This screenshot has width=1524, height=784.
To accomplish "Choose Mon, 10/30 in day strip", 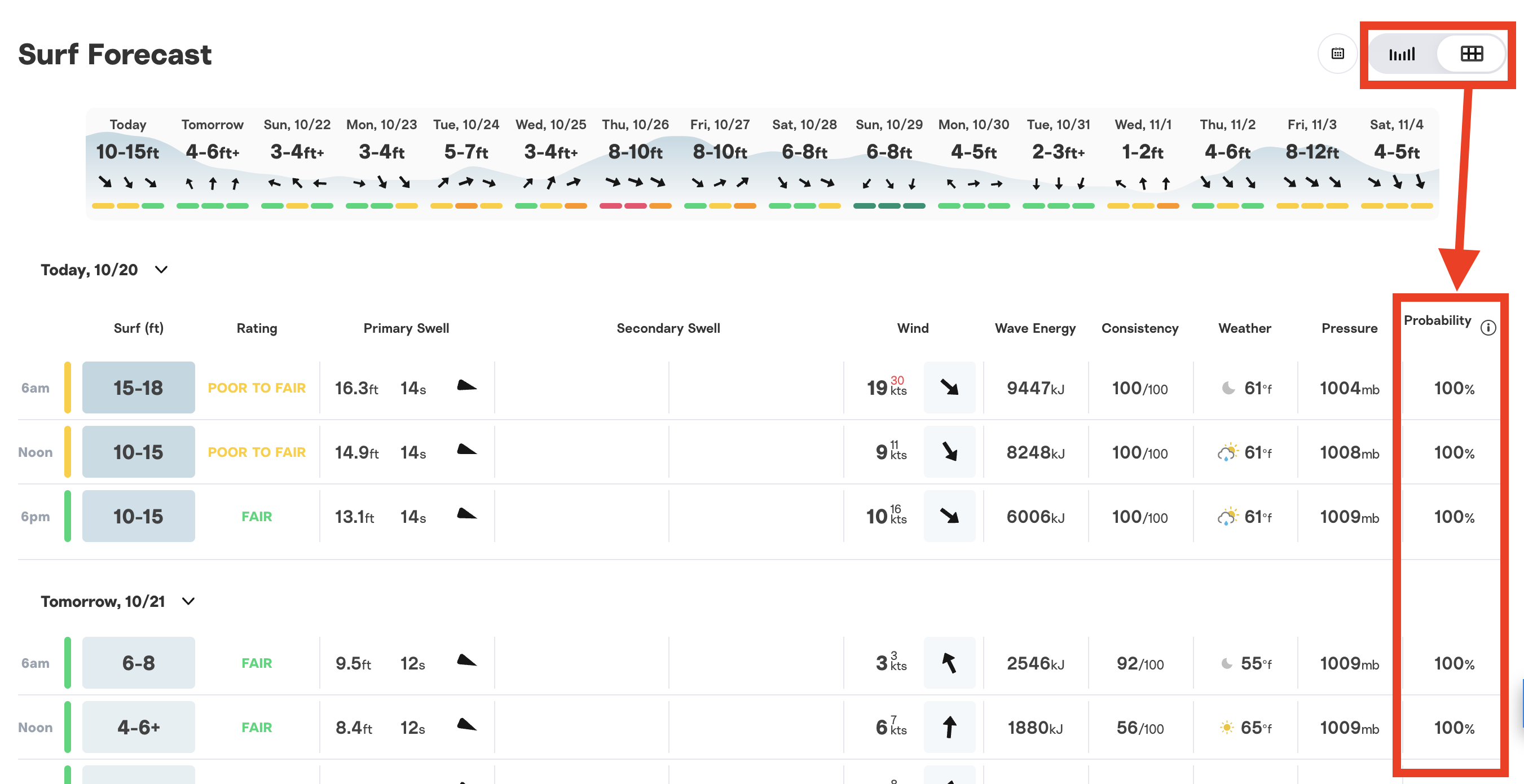I will (x=974, y=164).
